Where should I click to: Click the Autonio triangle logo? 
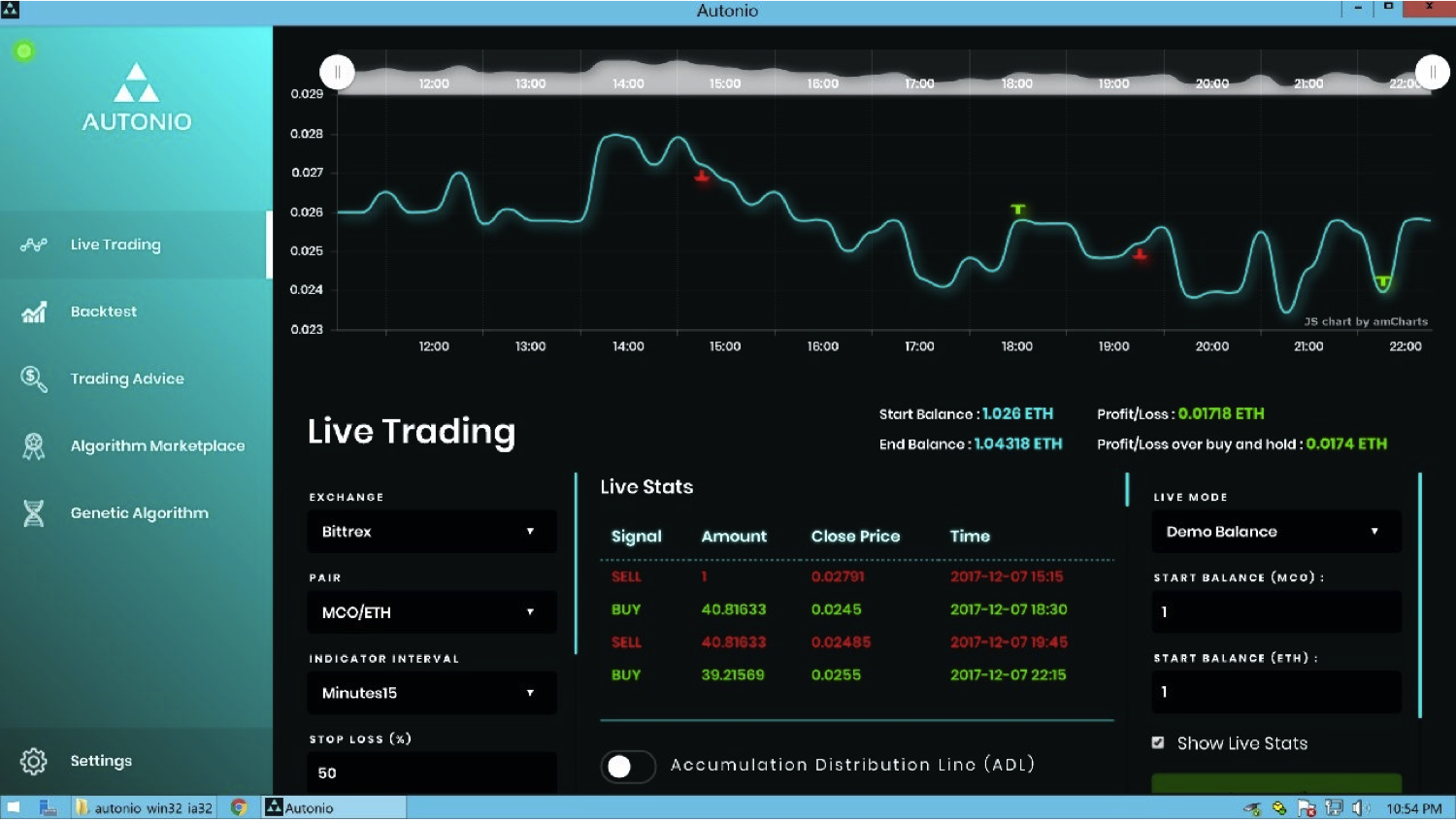136,82
